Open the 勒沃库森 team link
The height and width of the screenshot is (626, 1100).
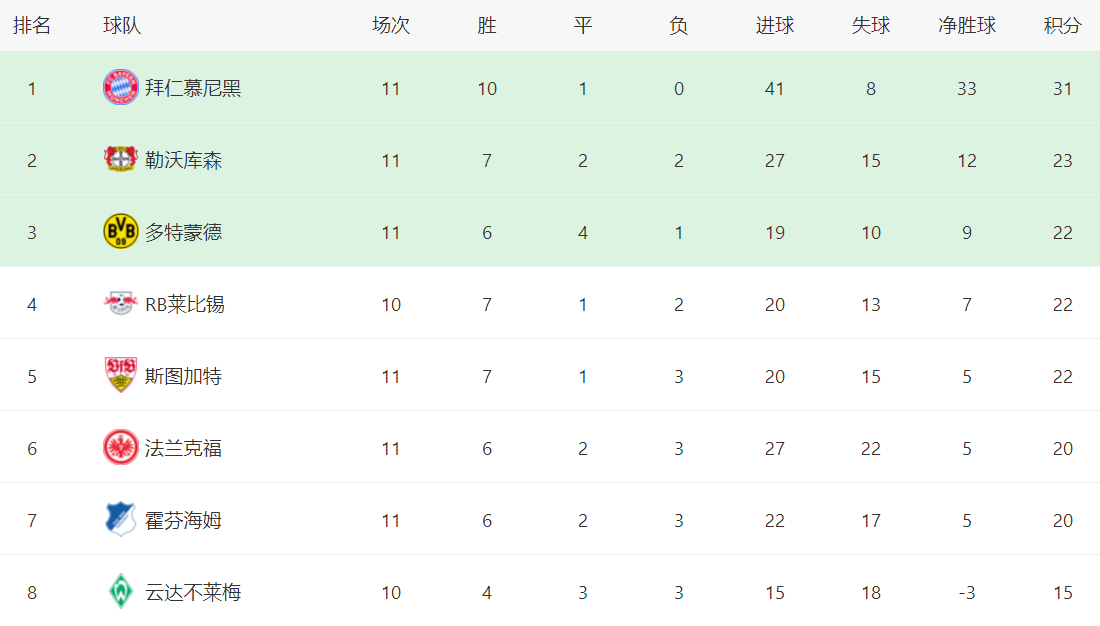click(183, 160)
